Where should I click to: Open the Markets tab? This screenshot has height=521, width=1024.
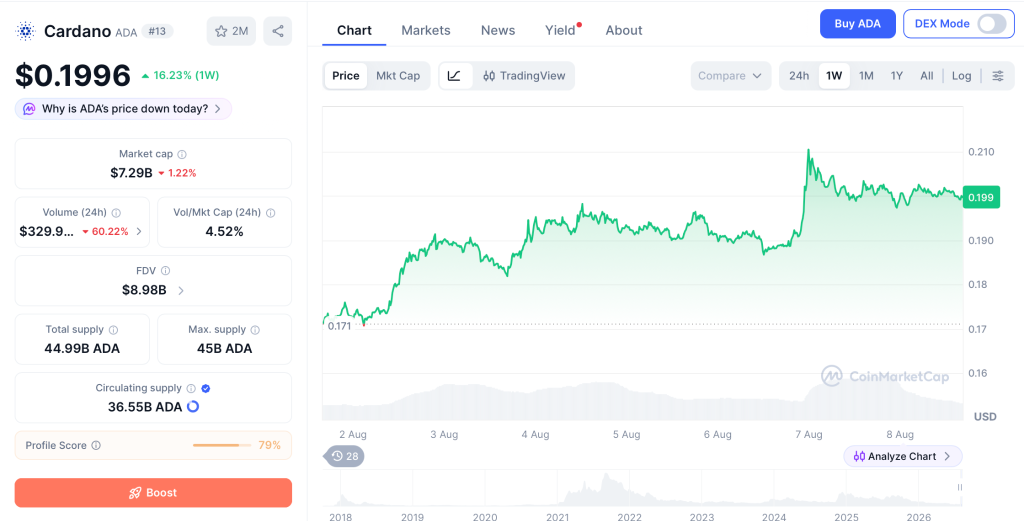click(426, 30)
